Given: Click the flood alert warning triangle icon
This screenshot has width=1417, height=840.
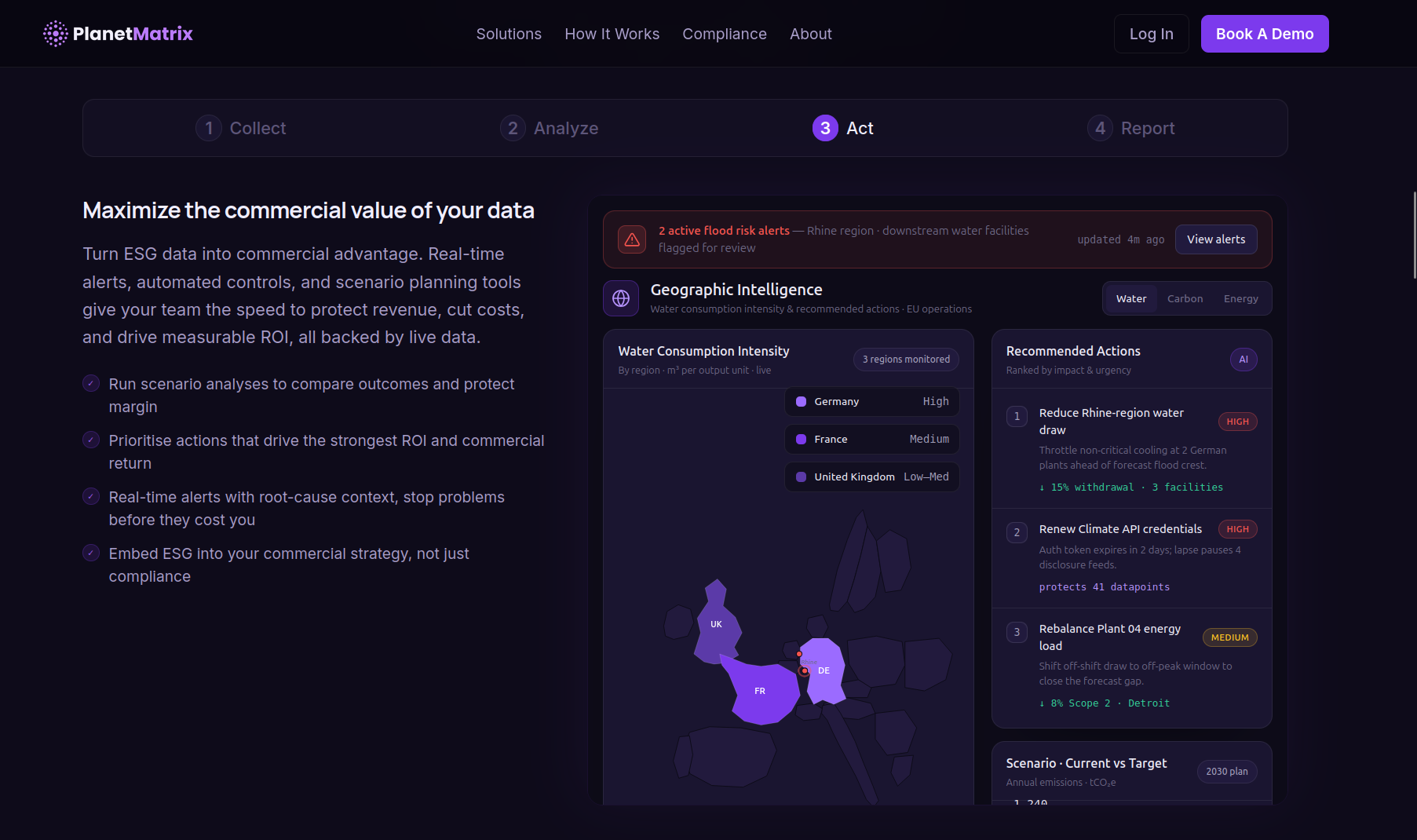Looking at the screenshot, I should [632, 239].
